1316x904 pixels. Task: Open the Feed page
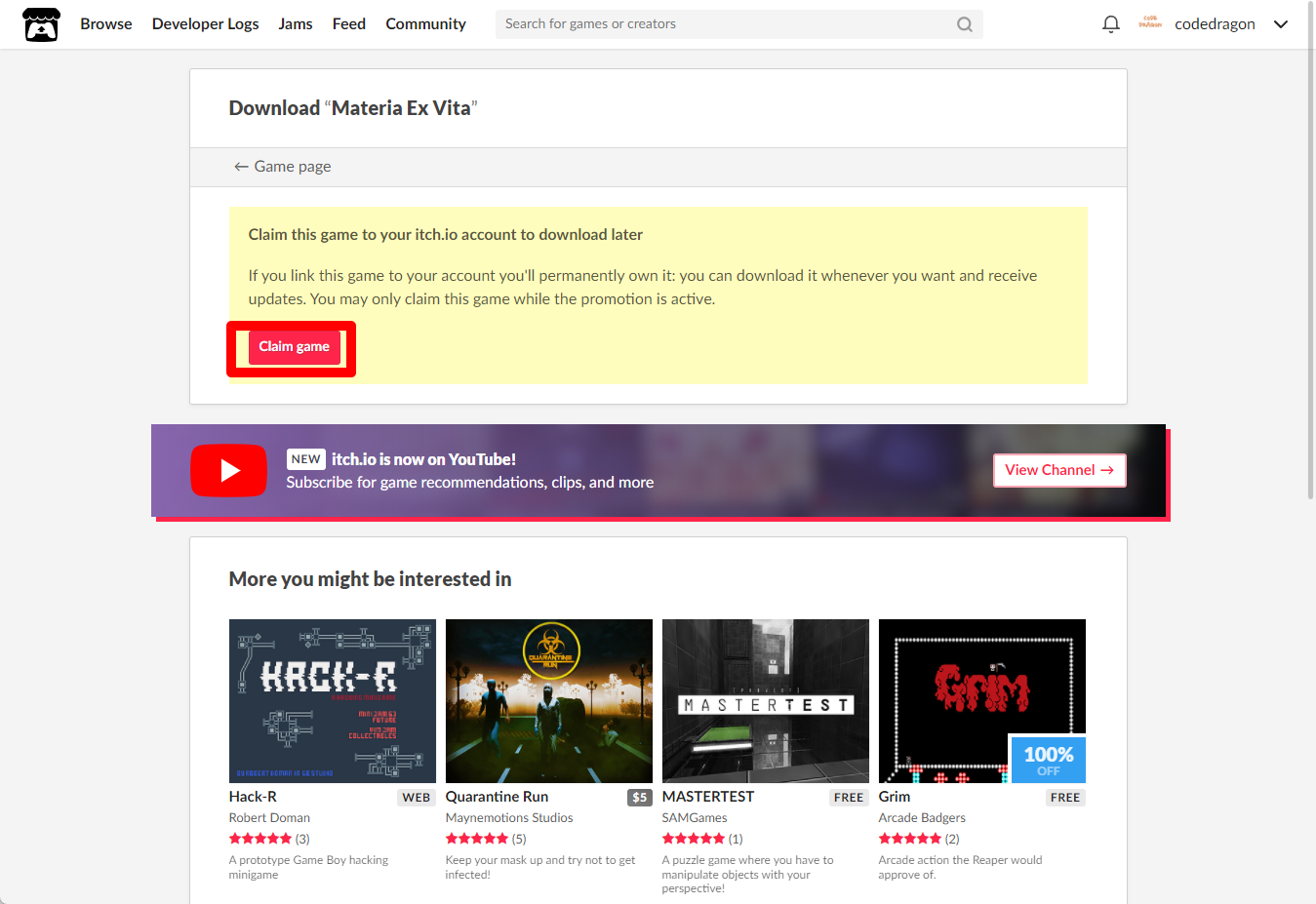(349, 23)
